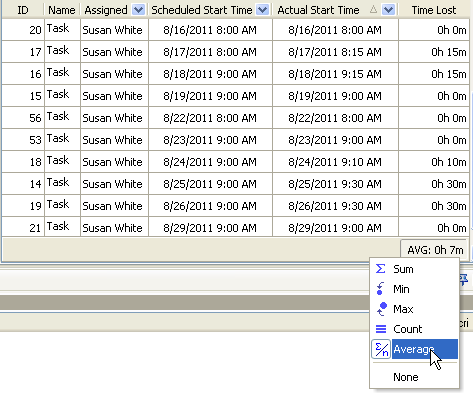
Task: Select the row with ID 56
Action: pyautogui.click(x=235, y=118)
